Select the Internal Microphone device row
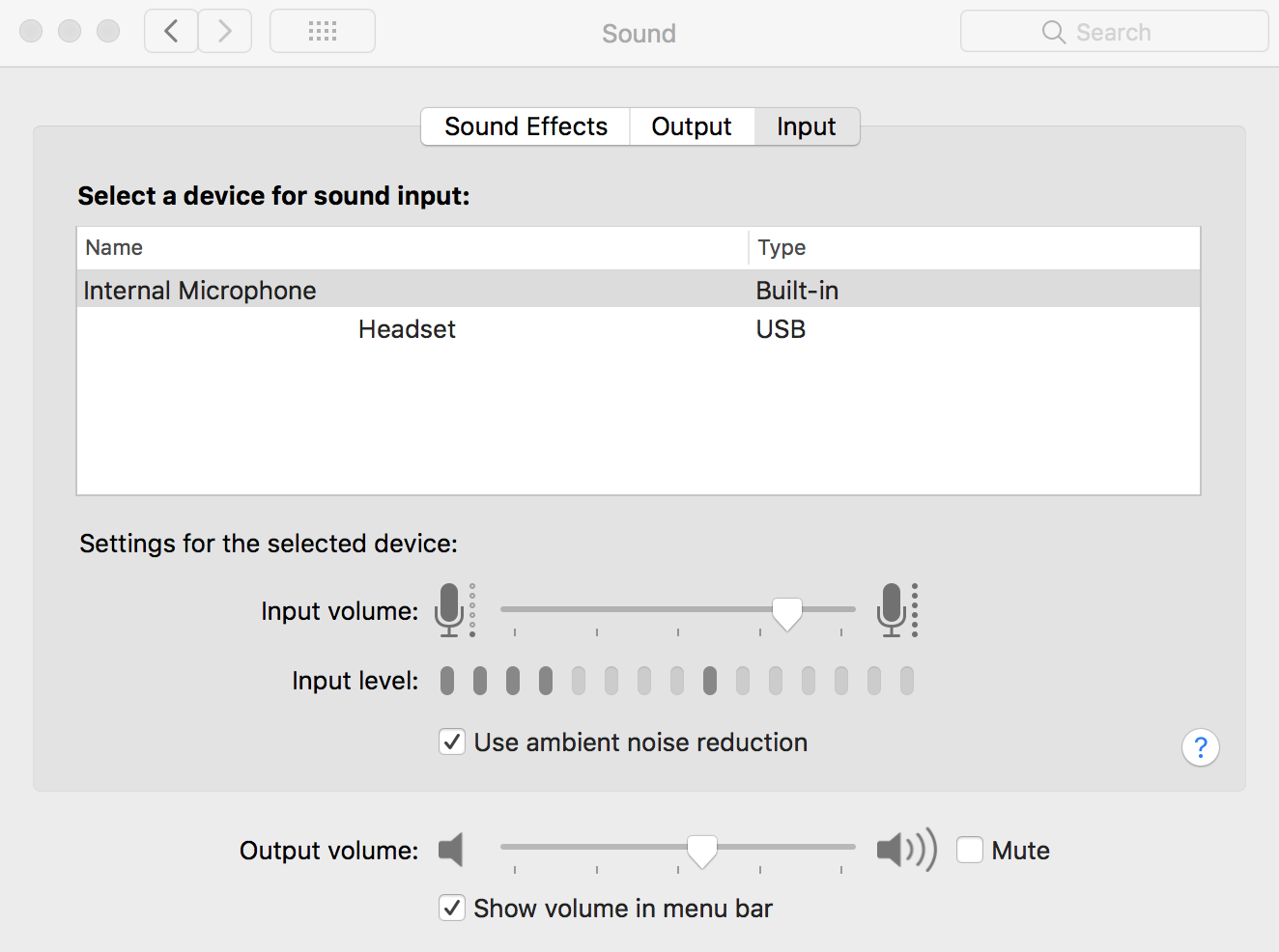Viewport: 1279px width, 952px height. pyautogui.click(x=639, y=290)
